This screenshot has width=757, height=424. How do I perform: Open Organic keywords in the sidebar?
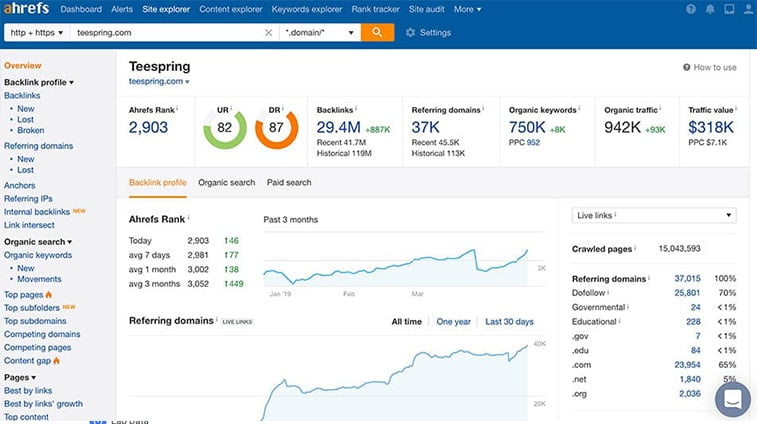[x=38, y=255]
